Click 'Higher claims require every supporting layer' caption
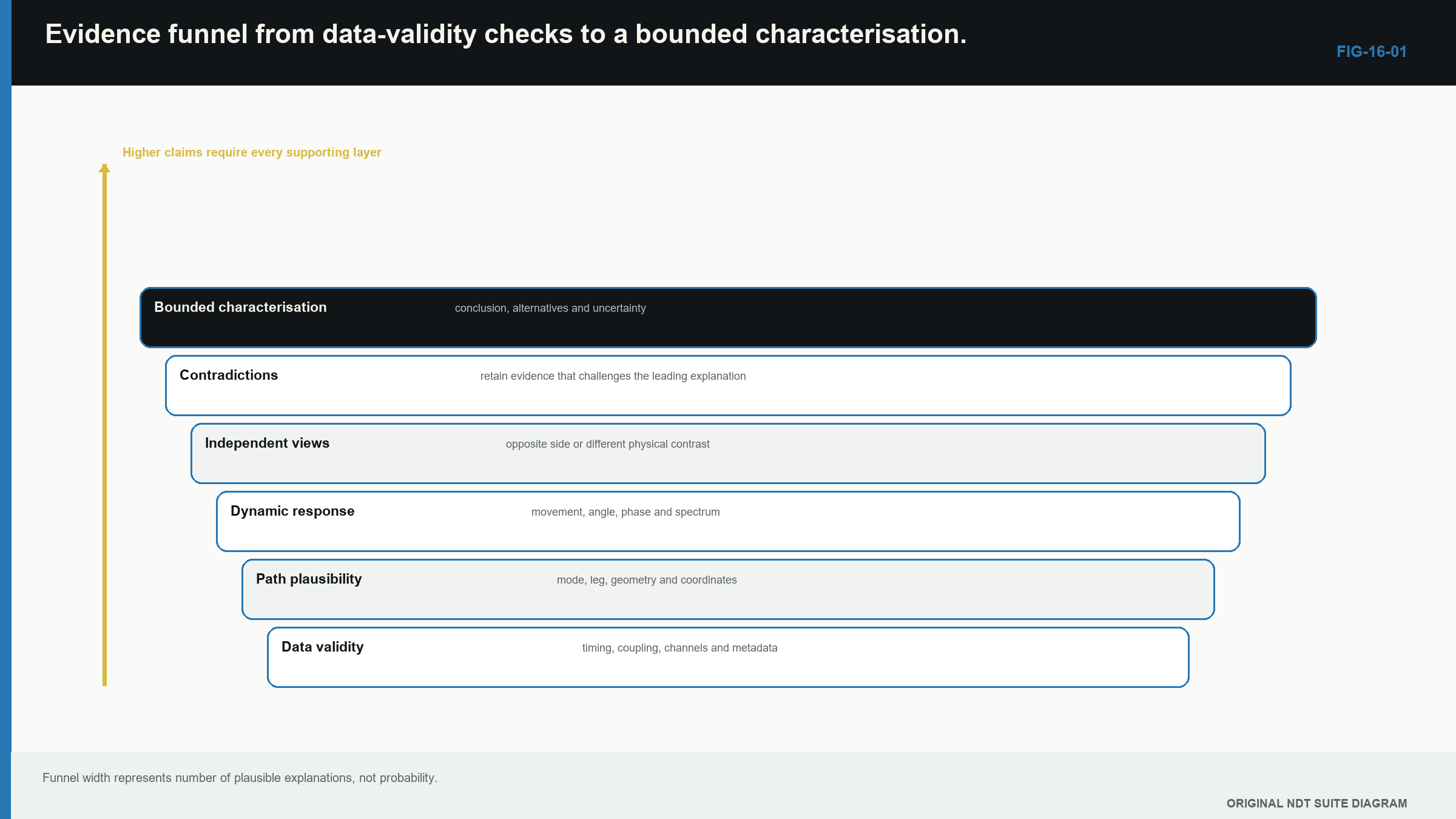 point(252,152)
